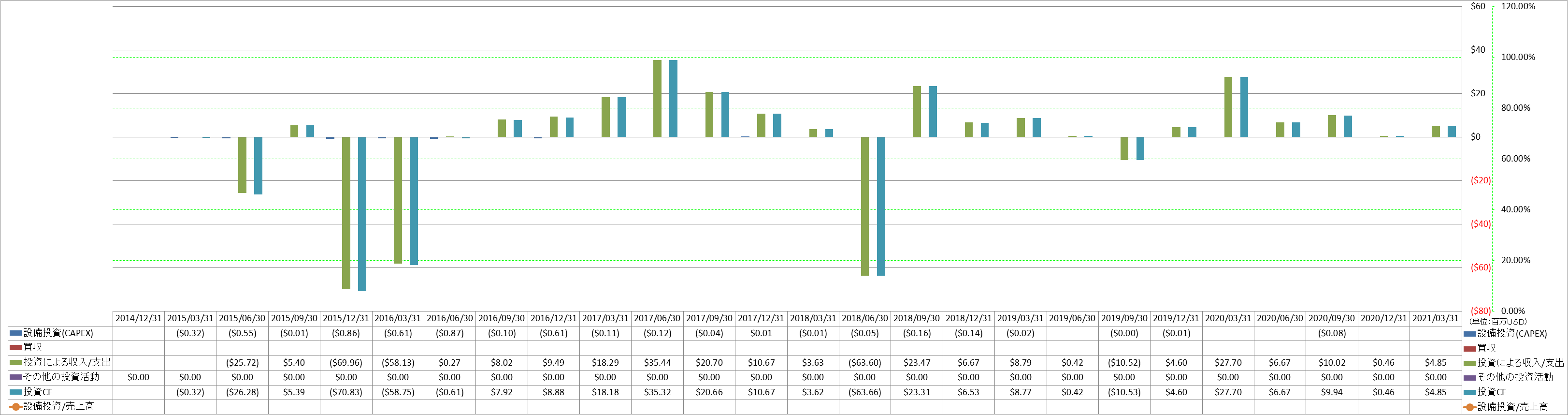
Task: Click the red ($80) axis label
Action: pyautogui.click(x=1481, y=311)
